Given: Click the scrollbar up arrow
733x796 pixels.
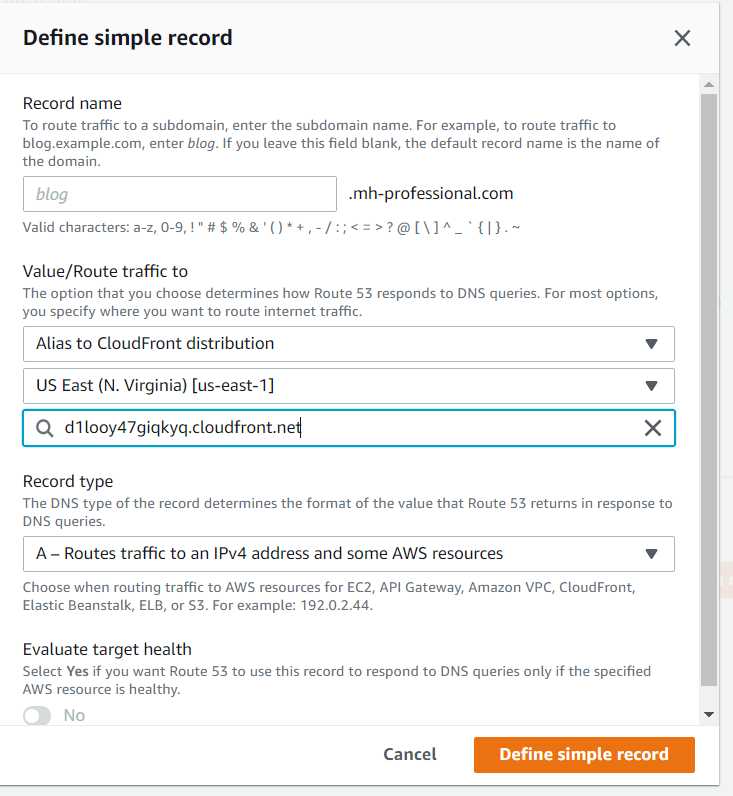Looking at the screenshot, I should pyautogui.click(x=709, y=85).
